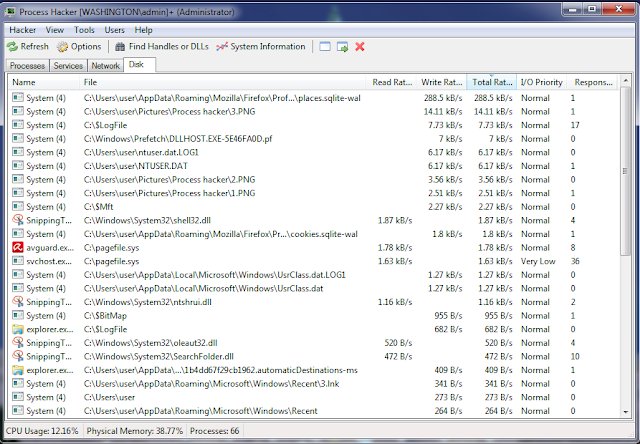This screenshot has height=444, width=640.
Task: Sort by the Write Rate column header
Action: click(x=441, y=82)
